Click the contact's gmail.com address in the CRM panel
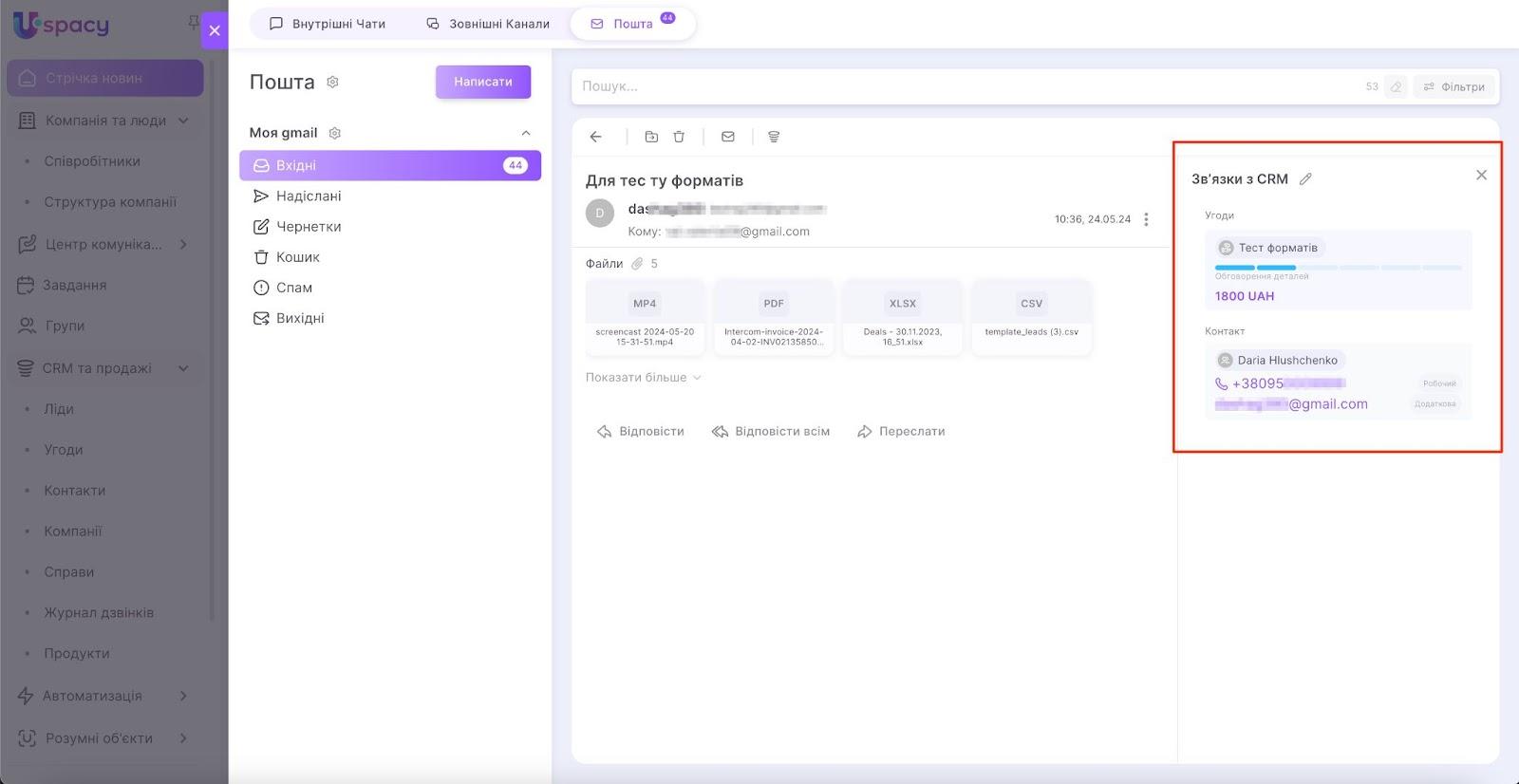The width and height of the screenshot is (1519, 784). click(x=1291, y=404)
